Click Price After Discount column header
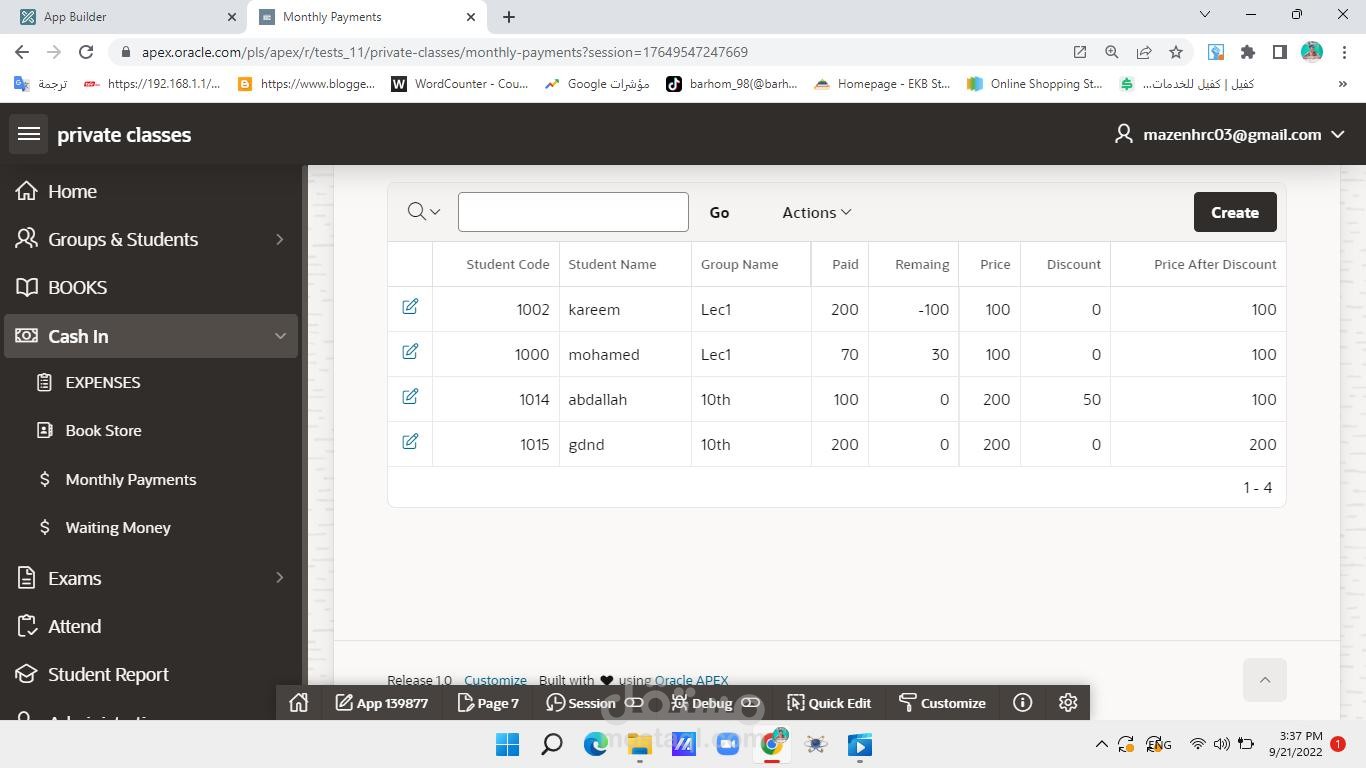This screenshot has height=768, width=1366. click(1215, 264)
